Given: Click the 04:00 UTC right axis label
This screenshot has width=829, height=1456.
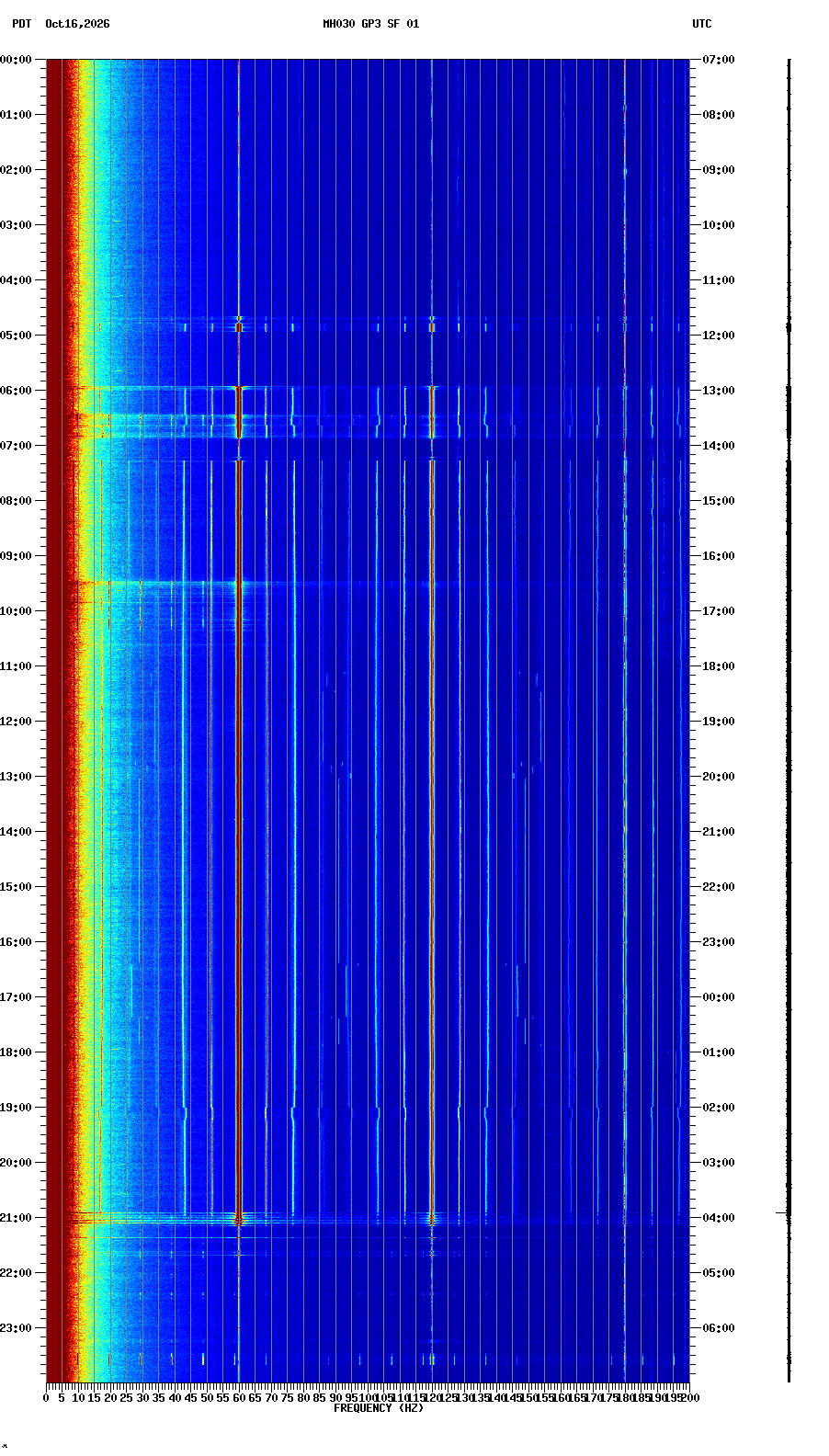Looking at the screenshot, I should (719, 1218).
